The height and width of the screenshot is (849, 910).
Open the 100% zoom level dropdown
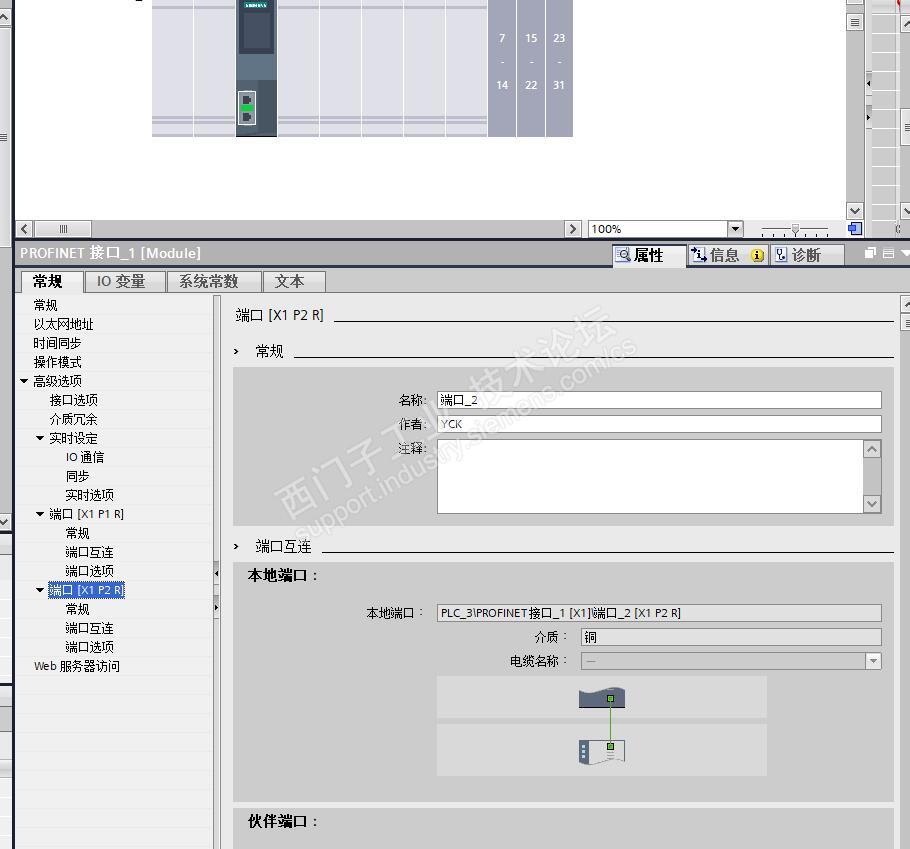(735, 229)
